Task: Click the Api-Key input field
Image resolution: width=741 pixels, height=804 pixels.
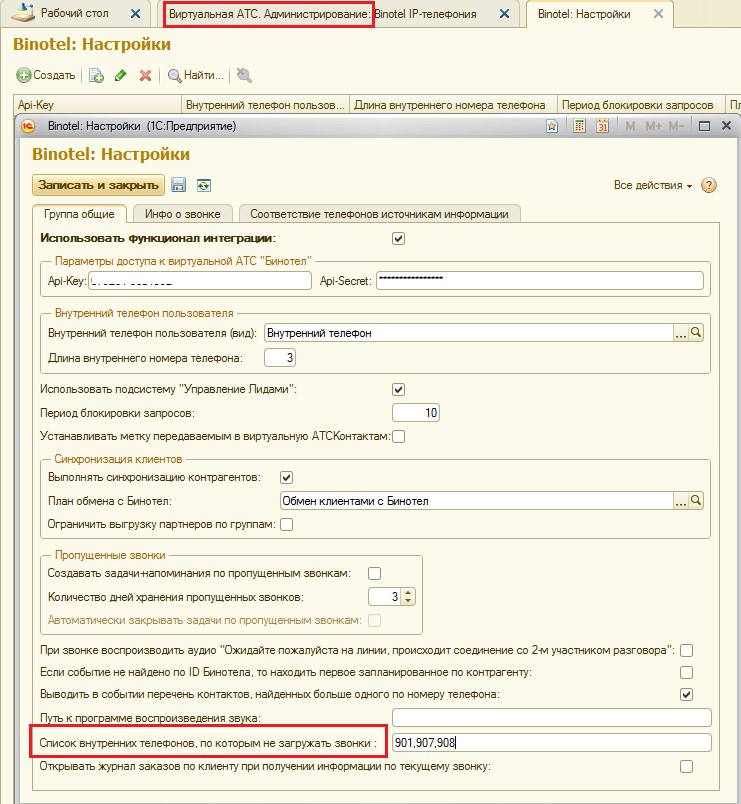Action: 200,280
